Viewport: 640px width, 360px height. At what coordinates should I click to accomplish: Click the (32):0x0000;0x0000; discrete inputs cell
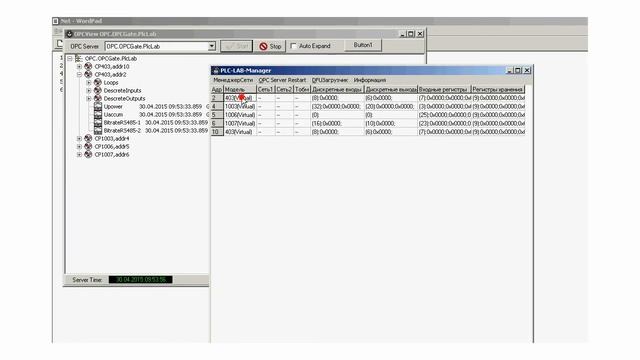coord(337,107)
